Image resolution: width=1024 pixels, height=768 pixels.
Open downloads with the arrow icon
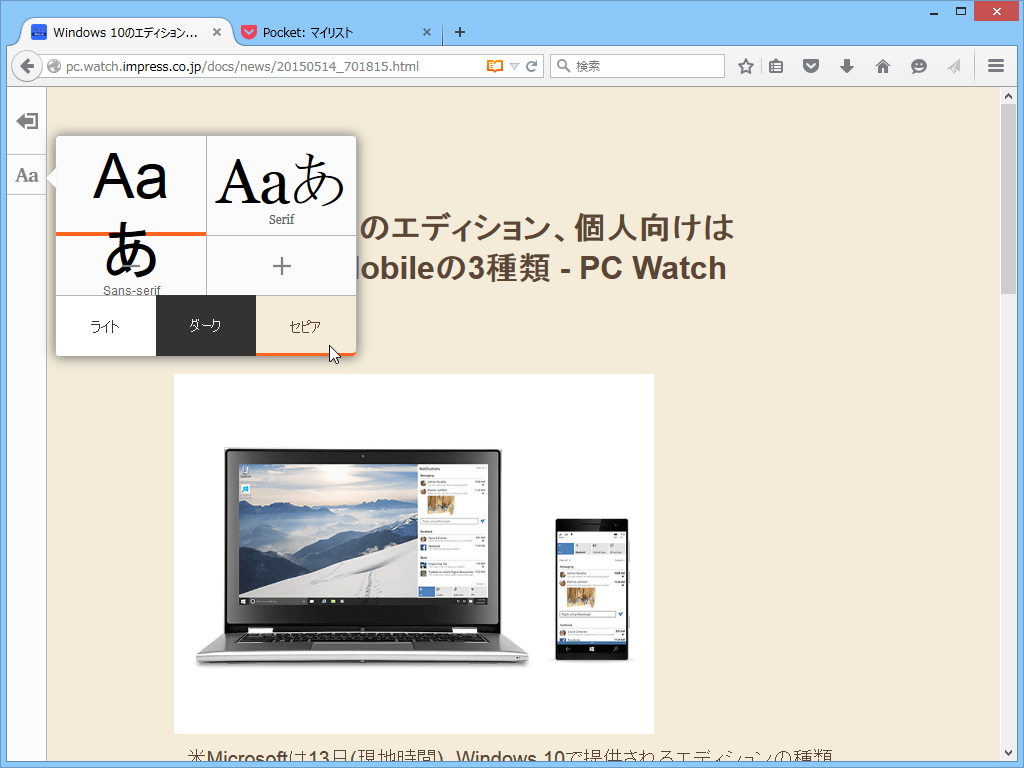click(x=847, y=65)
